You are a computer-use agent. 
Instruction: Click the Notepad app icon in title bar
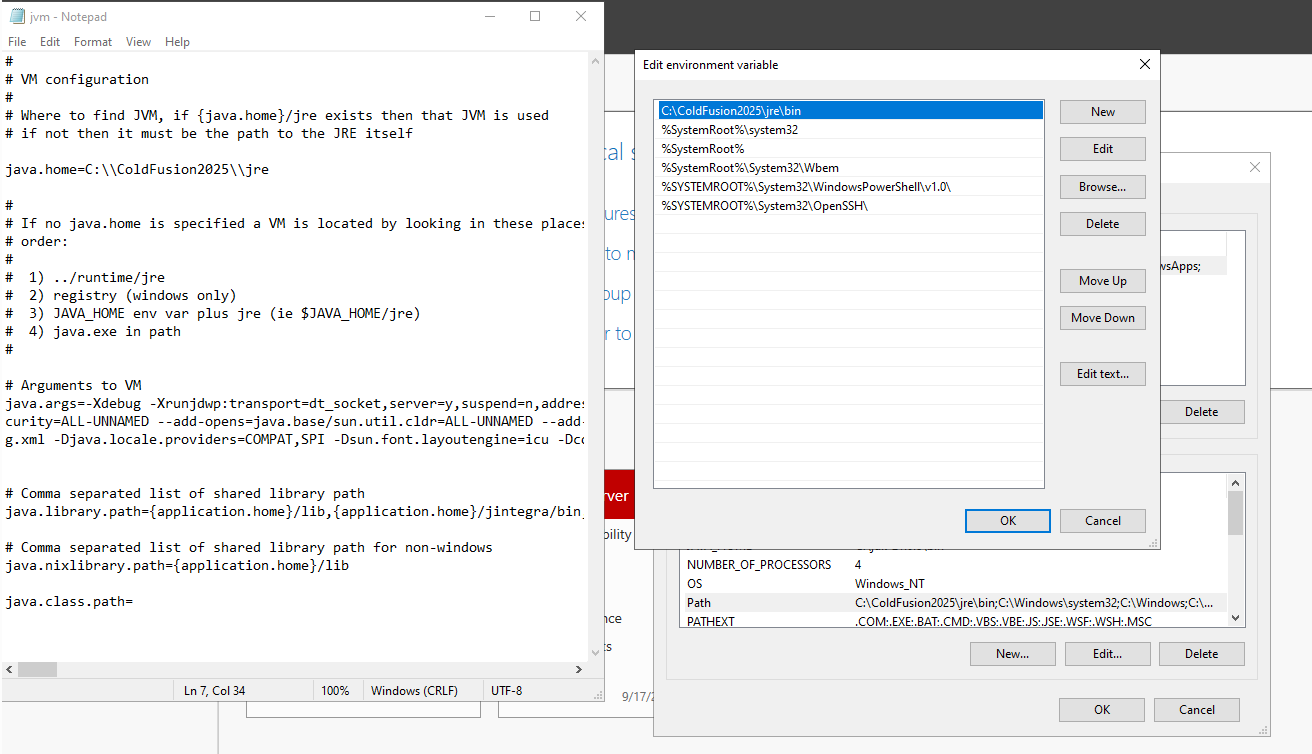[x=16, y=16]
